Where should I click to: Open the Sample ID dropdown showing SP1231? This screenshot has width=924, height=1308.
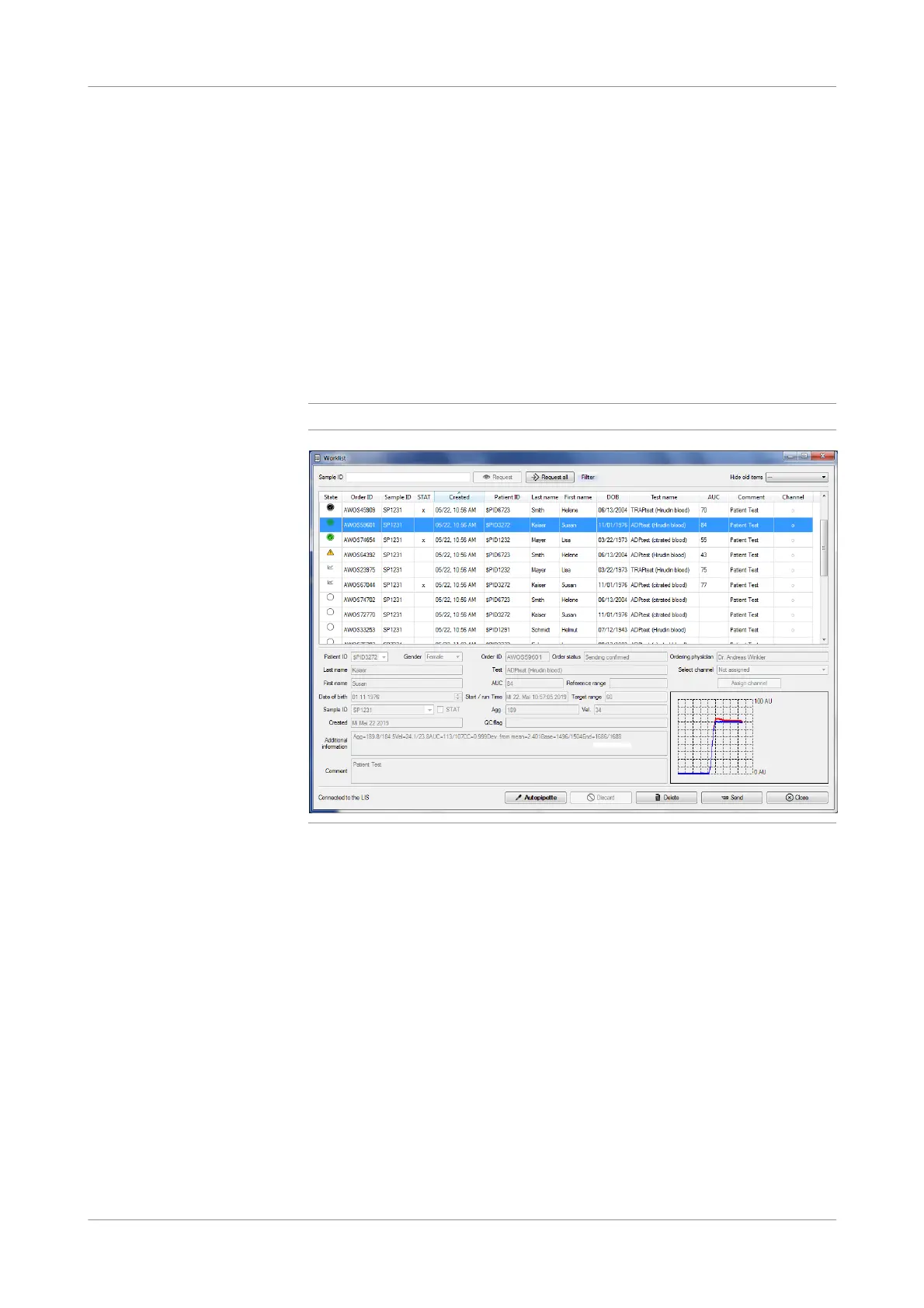pos(392,710)
